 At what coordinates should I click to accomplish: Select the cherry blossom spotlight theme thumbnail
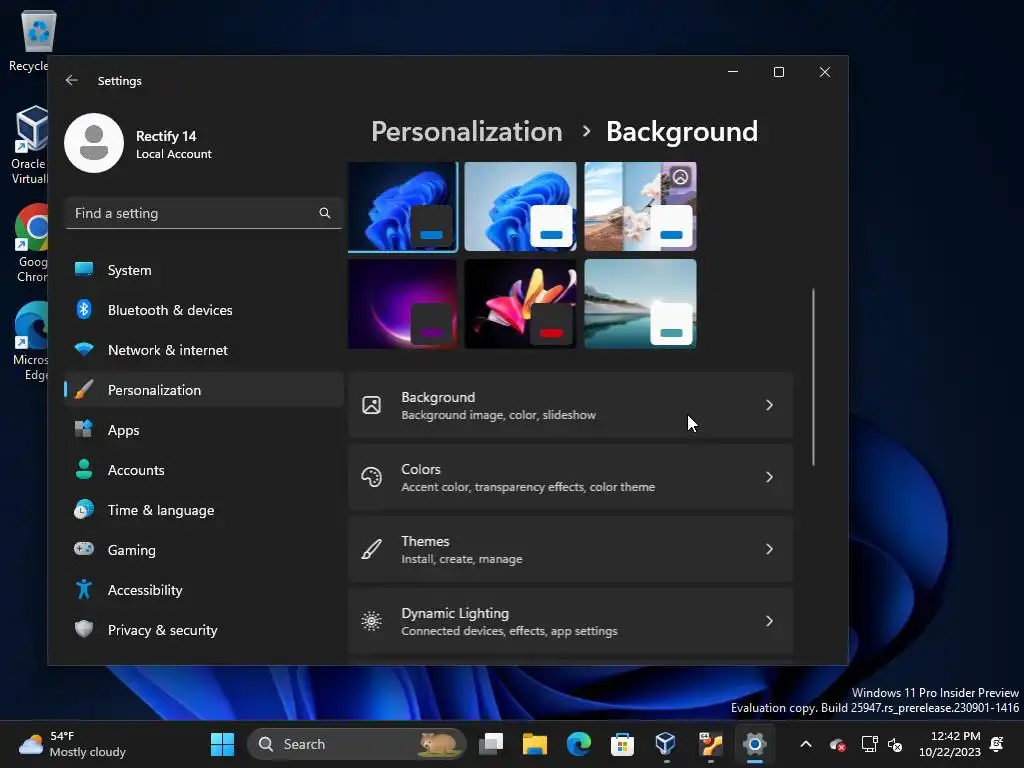640,206
